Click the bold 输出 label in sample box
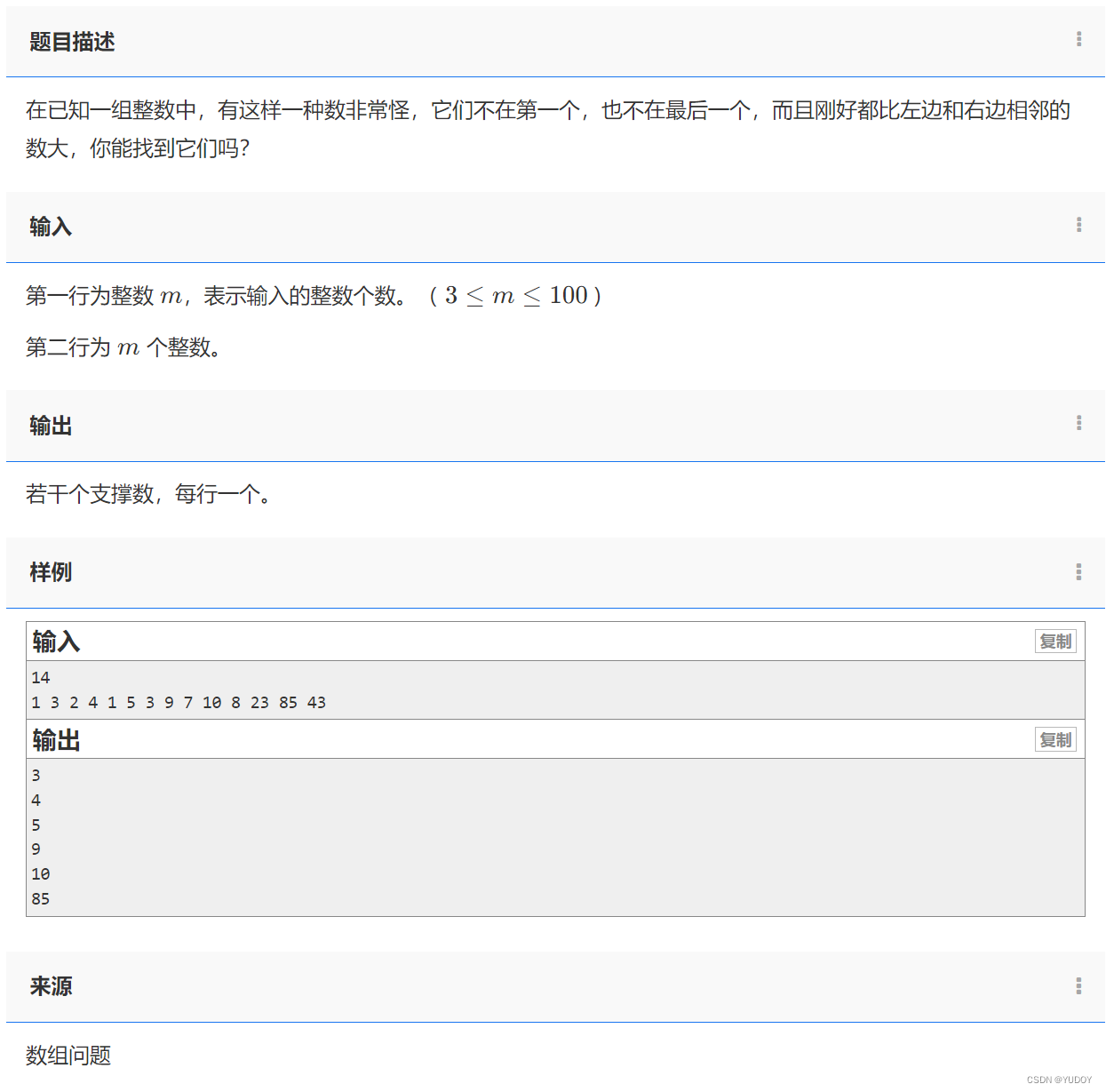Screen dimensions: 1106x1092 pos(56,740)
